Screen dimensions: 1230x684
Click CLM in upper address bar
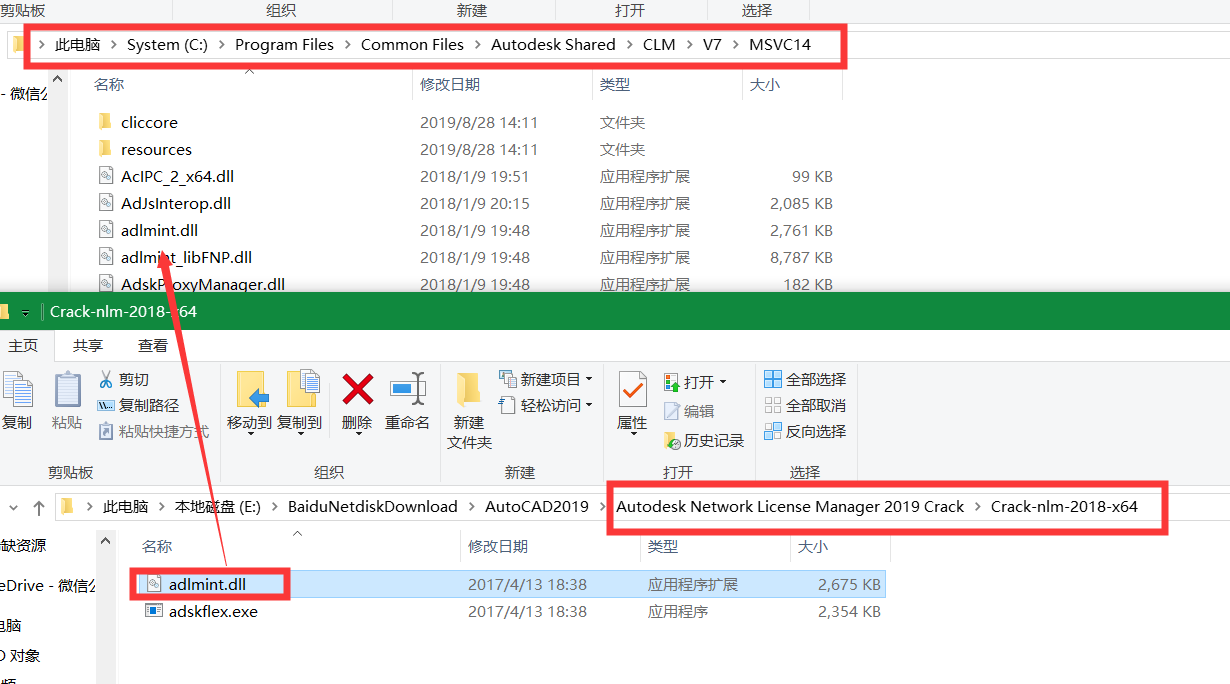[x=659, y=45]
